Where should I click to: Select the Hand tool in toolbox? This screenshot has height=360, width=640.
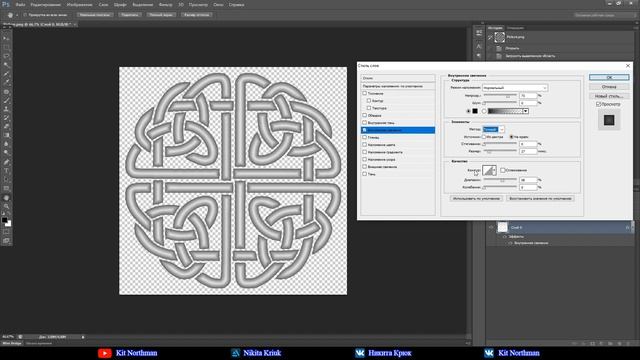(x=6, y=198)
